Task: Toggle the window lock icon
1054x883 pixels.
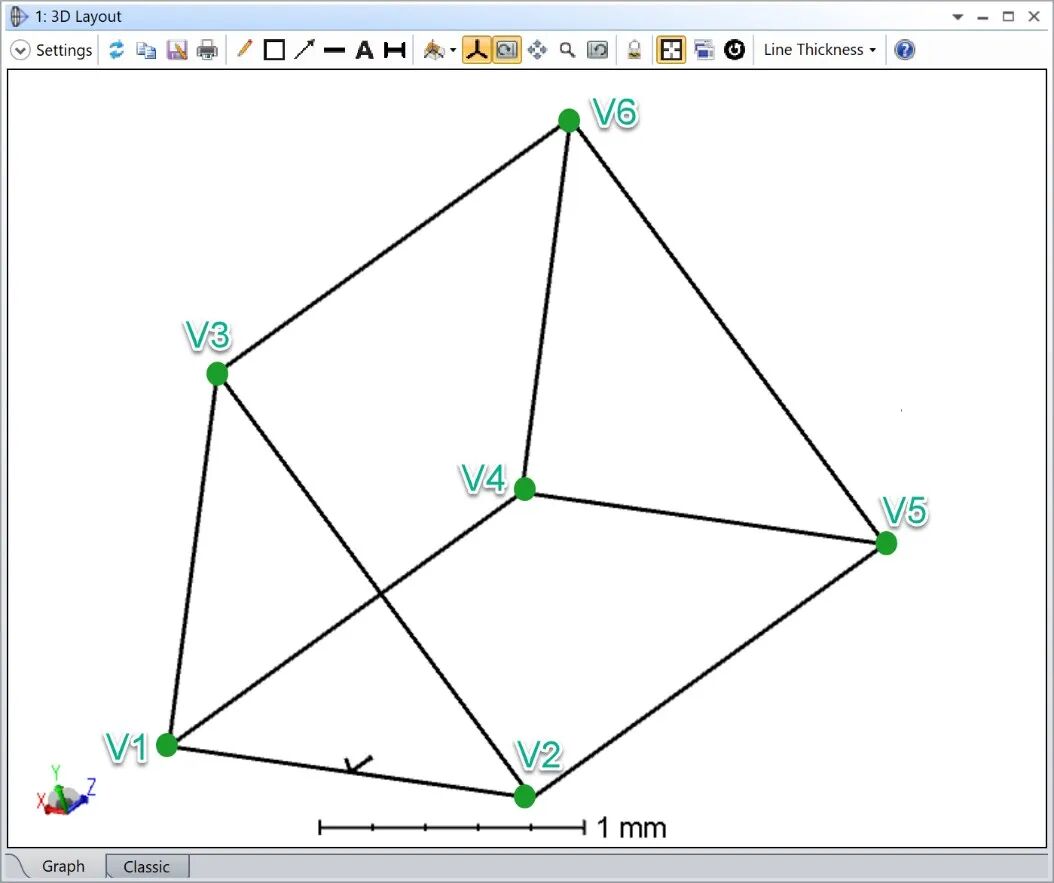Action: coord(634,50)
